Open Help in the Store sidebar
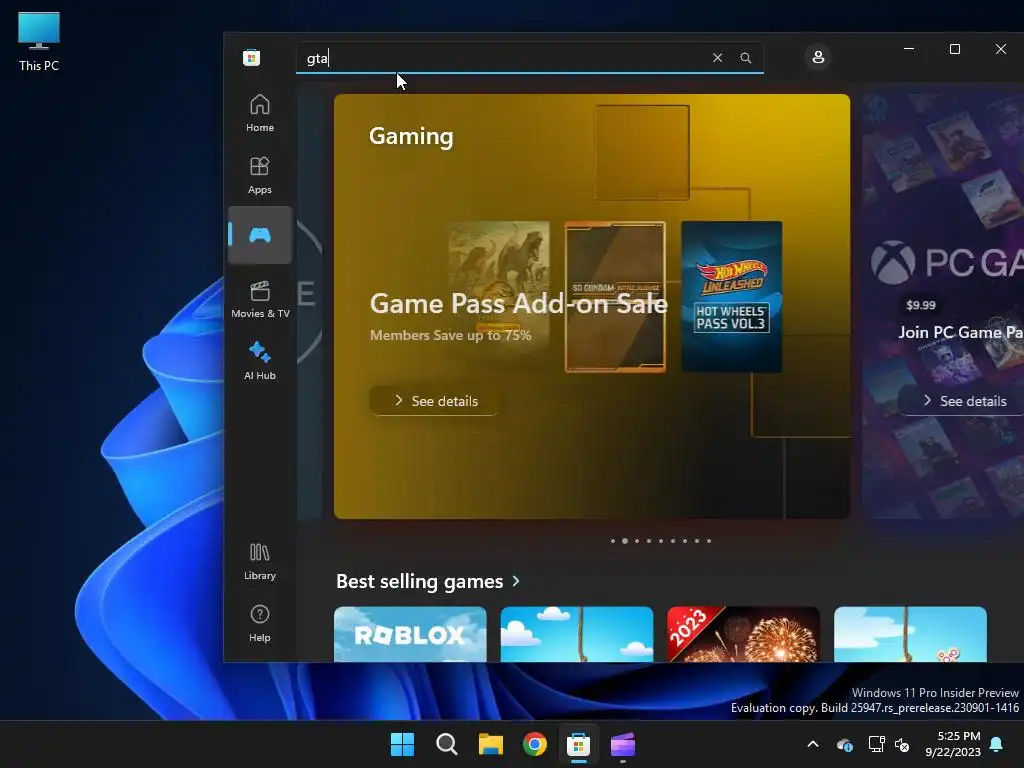Image resolution: width=1024 pixels, height=768 pixels. pyautogui.click(x=259, y=623)
